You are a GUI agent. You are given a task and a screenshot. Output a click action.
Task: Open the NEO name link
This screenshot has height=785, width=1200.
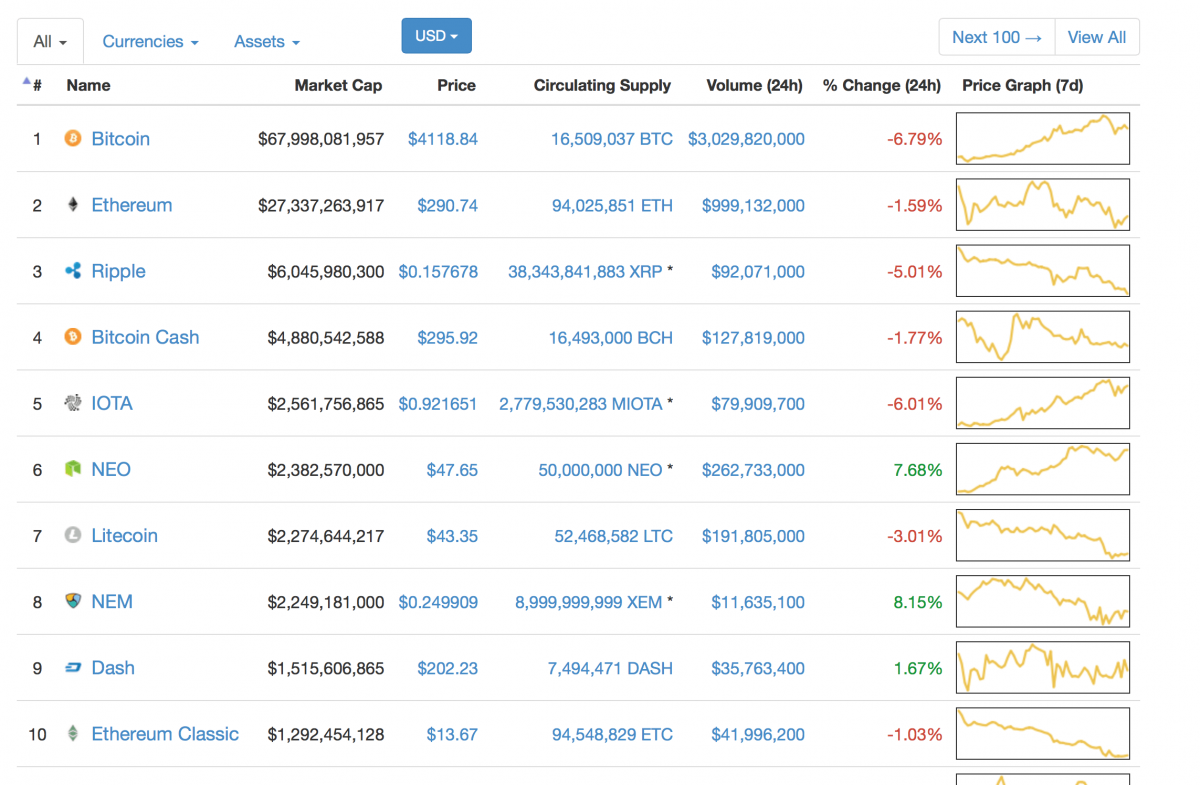pos(111,469)
